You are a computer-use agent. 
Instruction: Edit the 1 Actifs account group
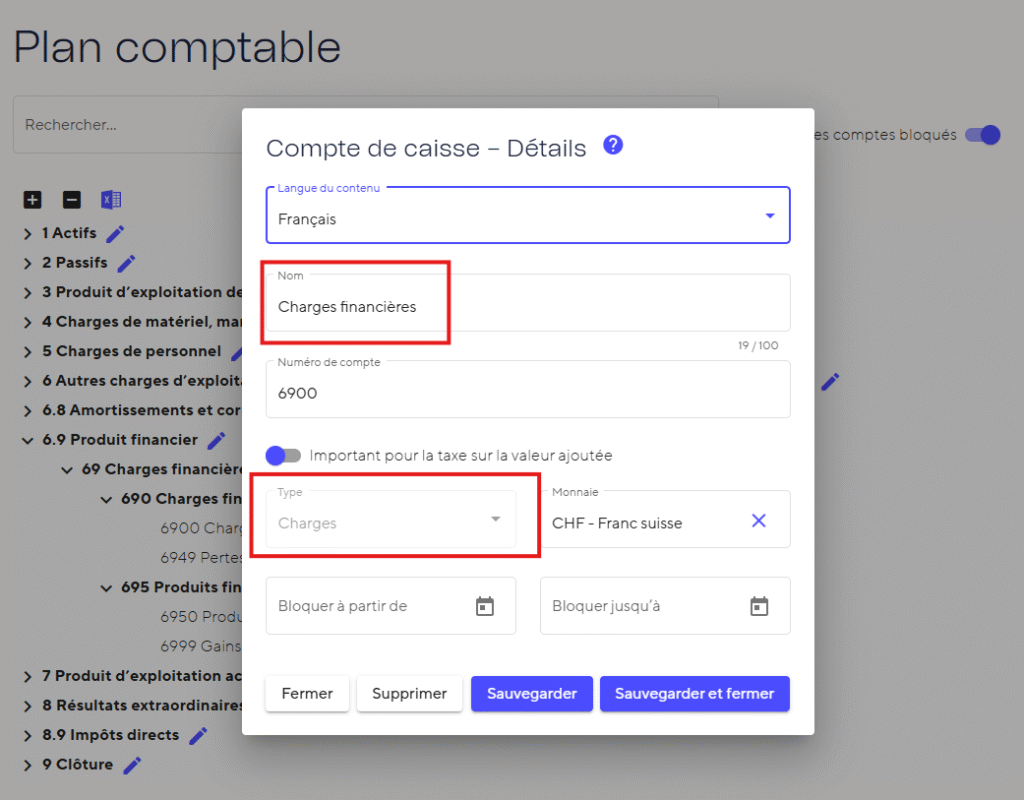click(x=116, y=234)
